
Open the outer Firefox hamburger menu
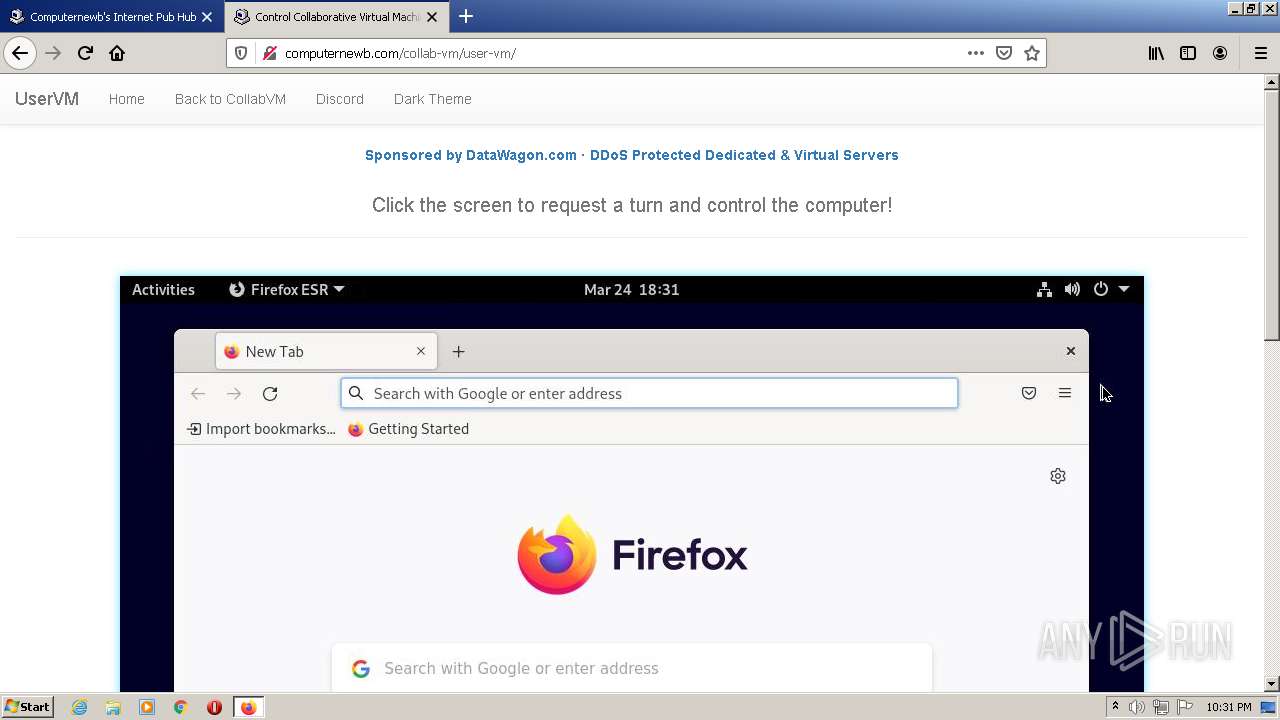click(x=1260, y=53)
